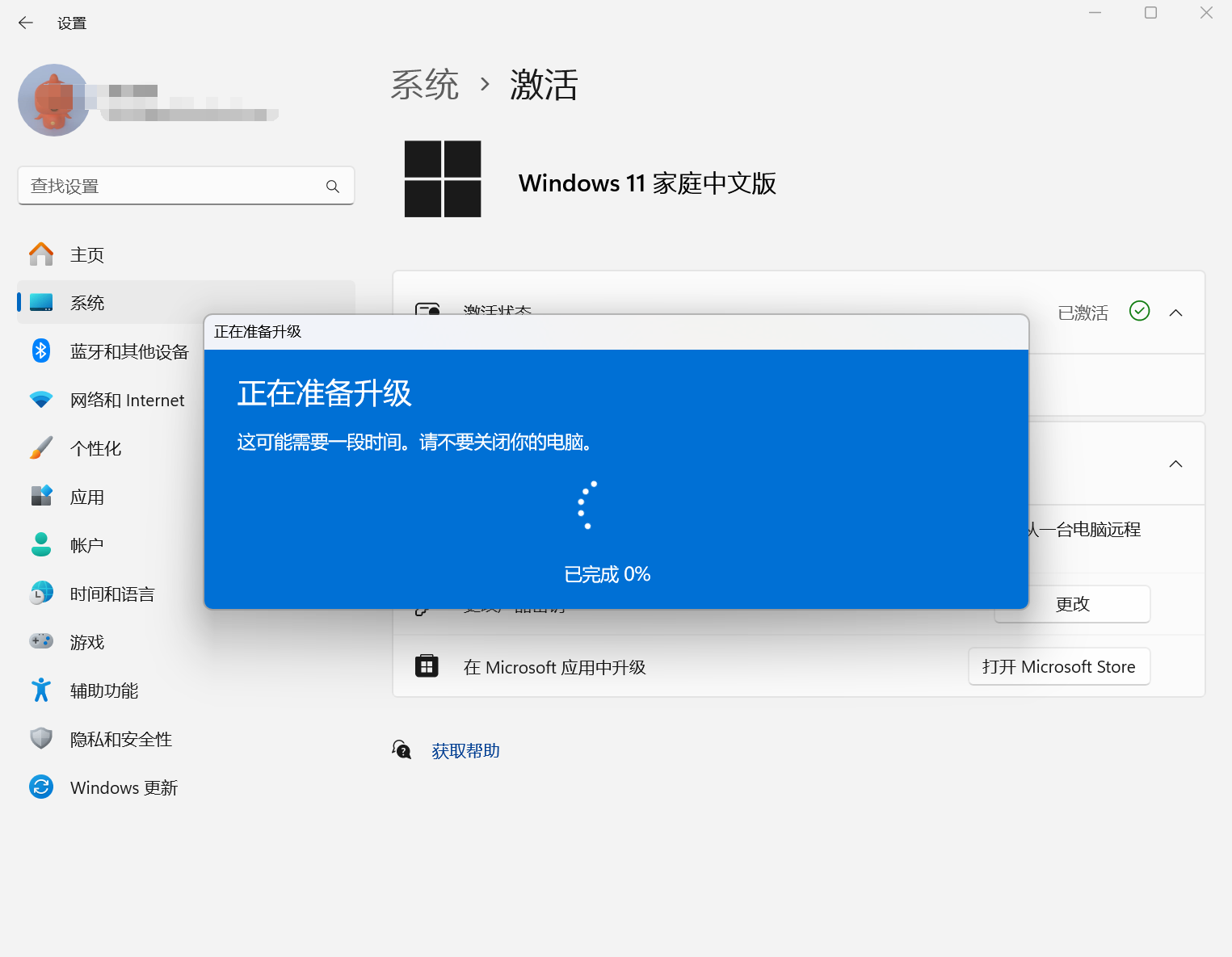Click green activated checkmark icon

pyautogui.click(x=1139, y=311)
